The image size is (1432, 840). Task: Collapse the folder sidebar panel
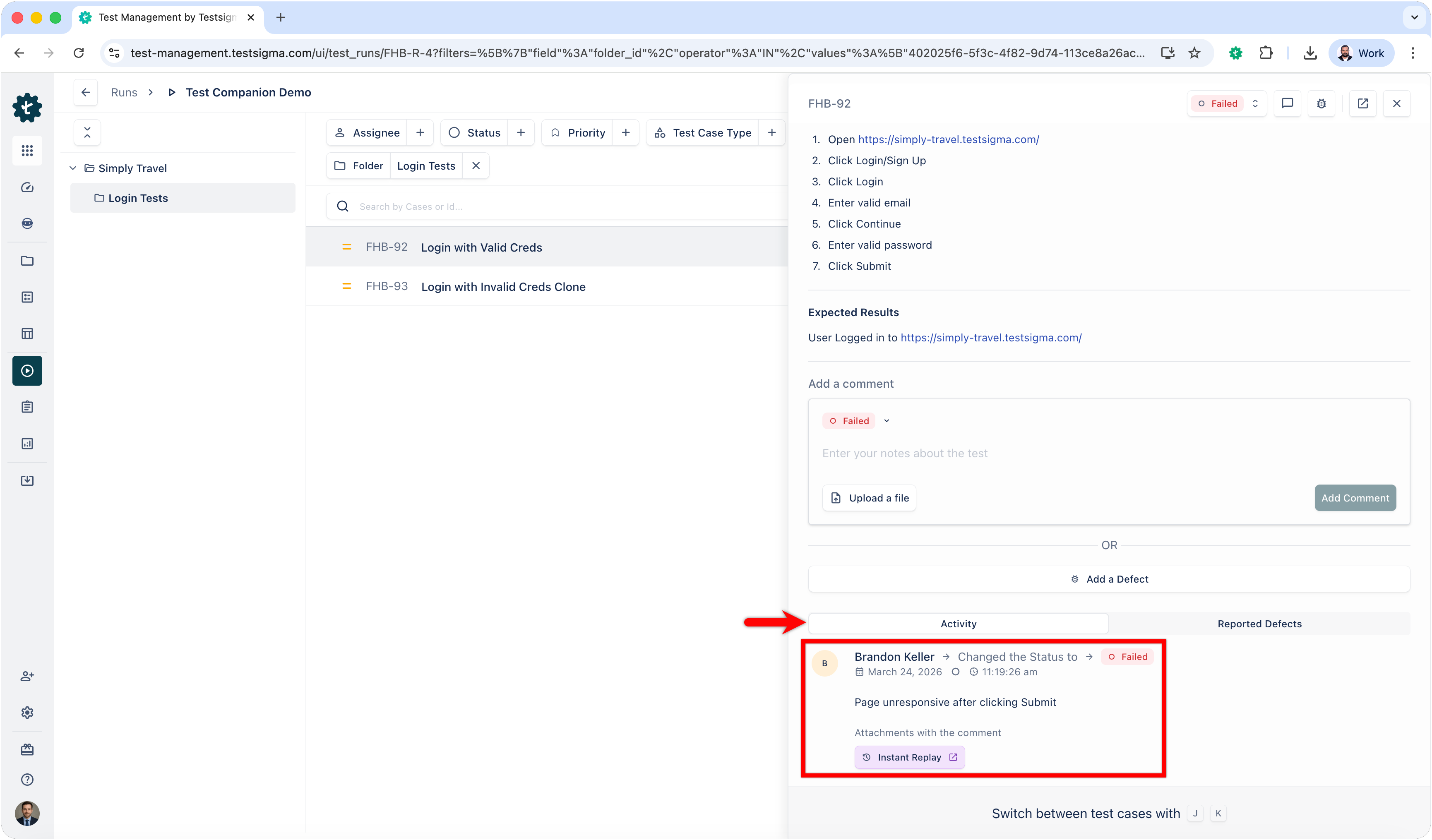[87, 132]
